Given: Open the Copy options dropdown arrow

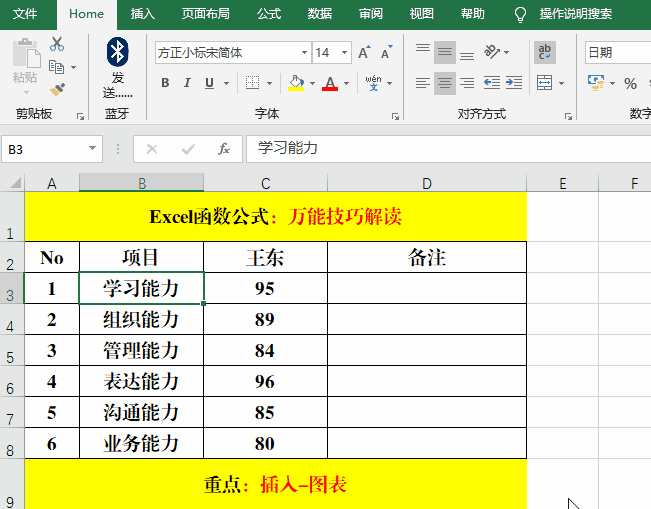Looking at the screenshot, I should (73, 67).
